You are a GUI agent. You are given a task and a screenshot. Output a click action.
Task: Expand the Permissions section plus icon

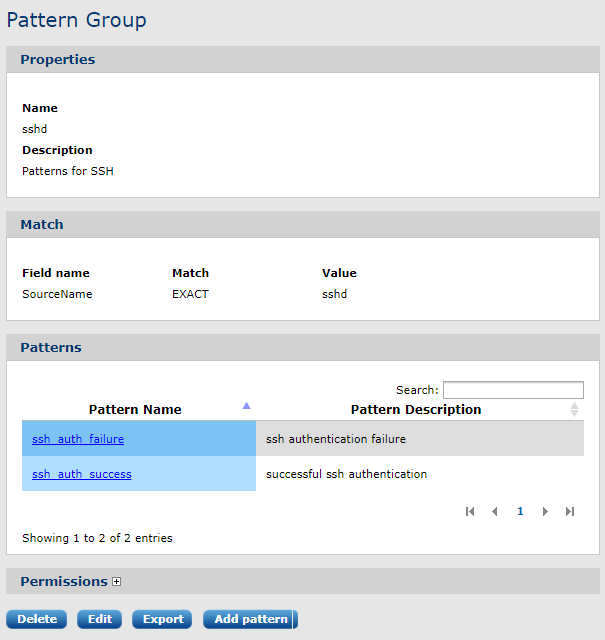(x=116, y=581)
